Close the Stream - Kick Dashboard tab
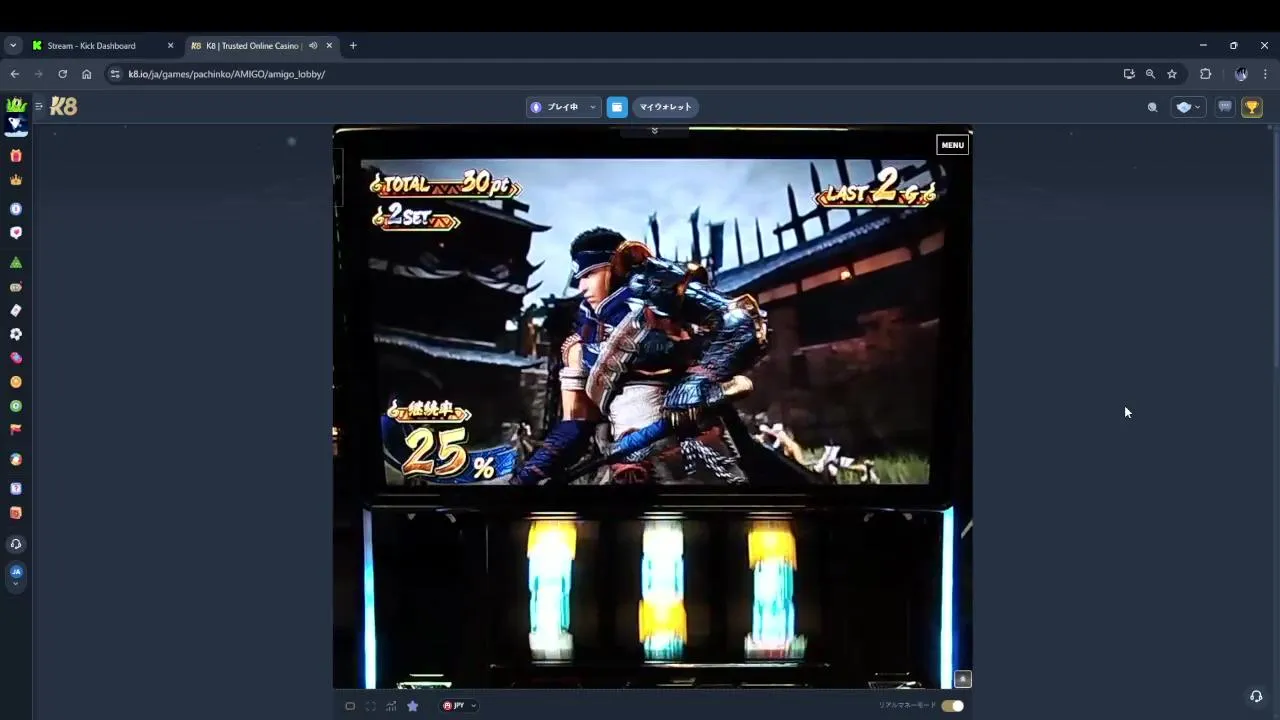This screenshot has width=1280, height=720. coord(170,46)
